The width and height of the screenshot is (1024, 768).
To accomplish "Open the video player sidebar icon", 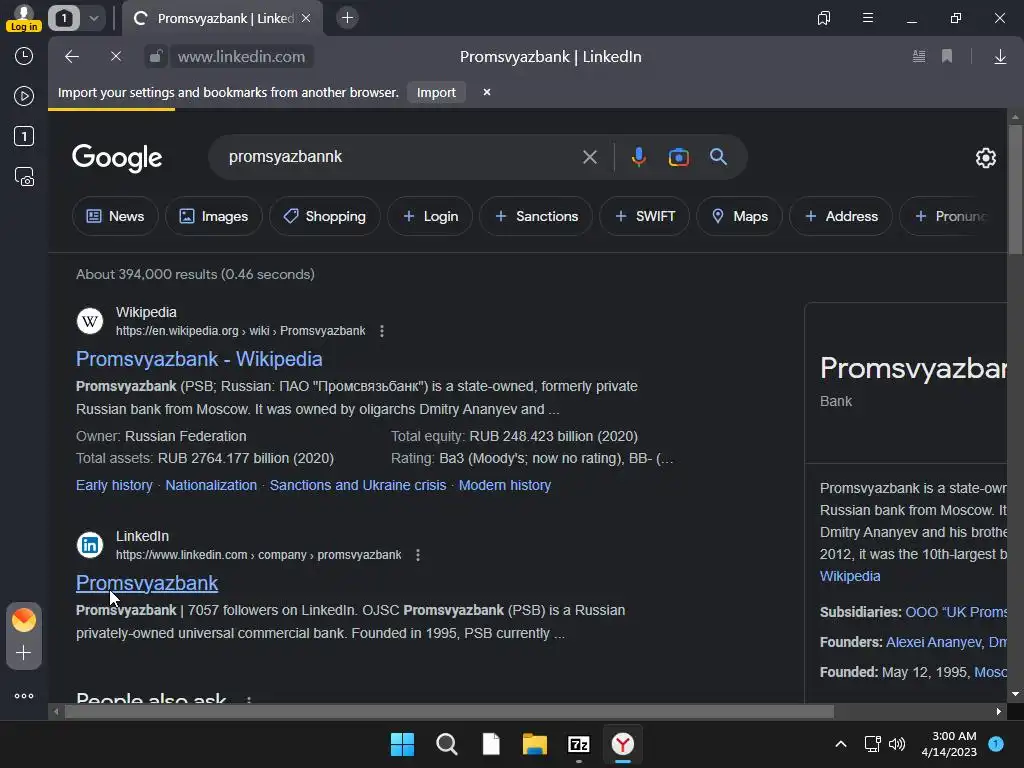I will click(x=24, y=96).
